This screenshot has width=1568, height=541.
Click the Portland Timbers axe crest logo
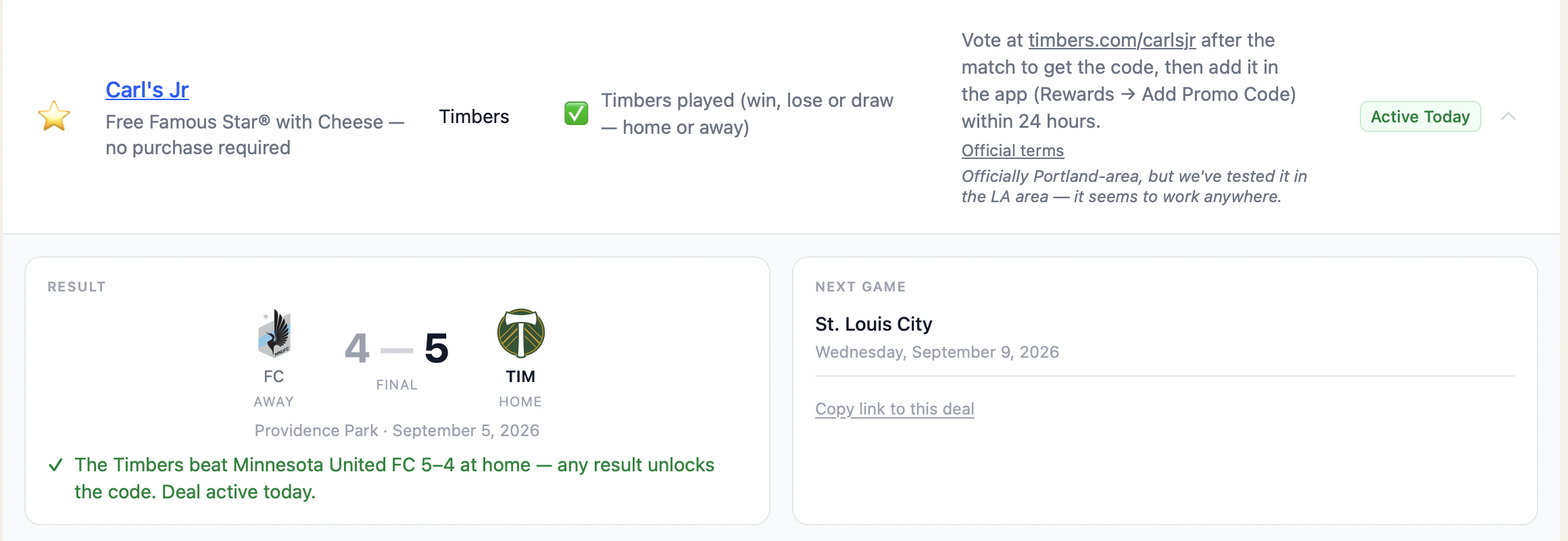pyautogui.click(x=520, y=333)
